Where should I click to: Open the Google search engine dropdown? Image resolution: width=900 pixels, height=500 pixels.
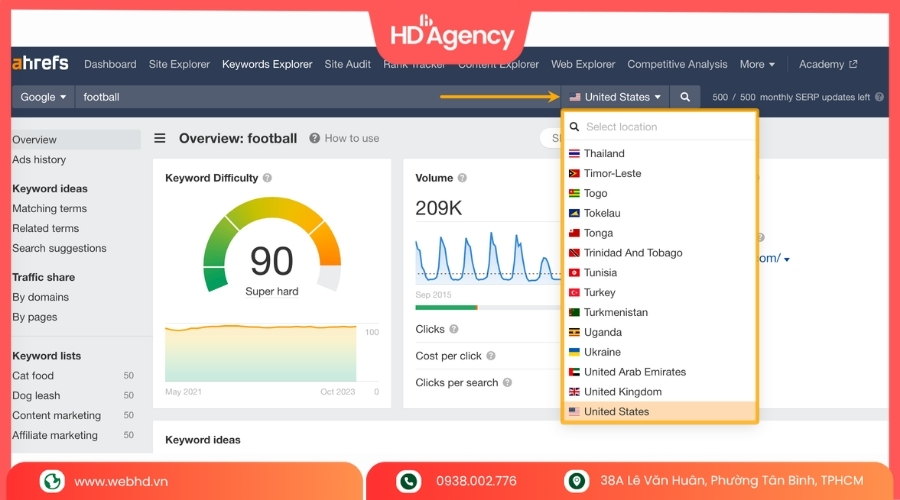(x=43, y=97)
